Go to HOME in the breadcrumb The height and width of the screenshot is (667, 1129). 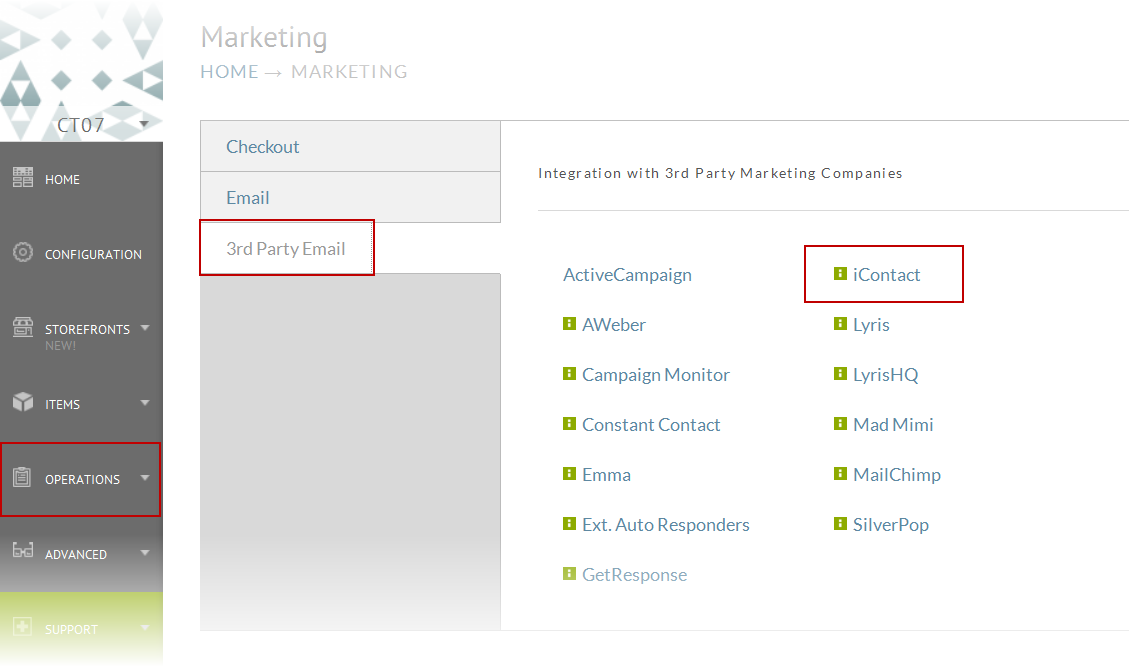tap(230, 72)
